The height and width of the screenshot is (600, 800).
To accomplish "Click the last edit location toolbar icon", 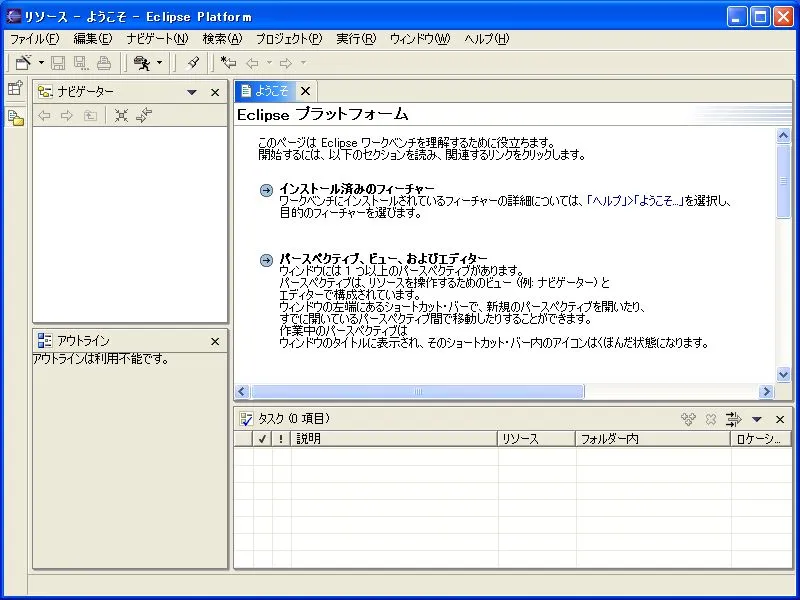I will pyautogui.click(x=228, y=63).
